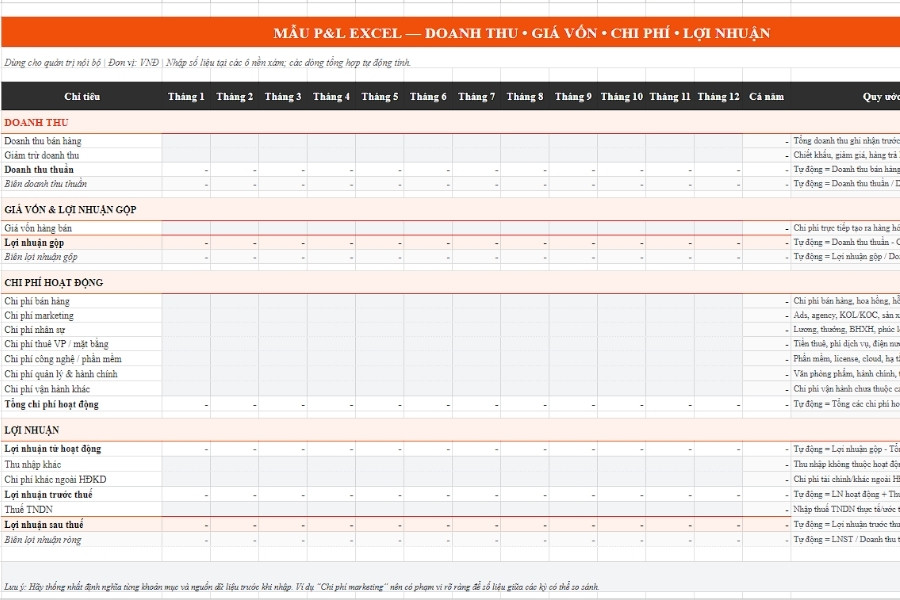The image size is (900, 600).
Task: Select the 'Doanh thu bán hàng' row label
Action: coord(42,141)
